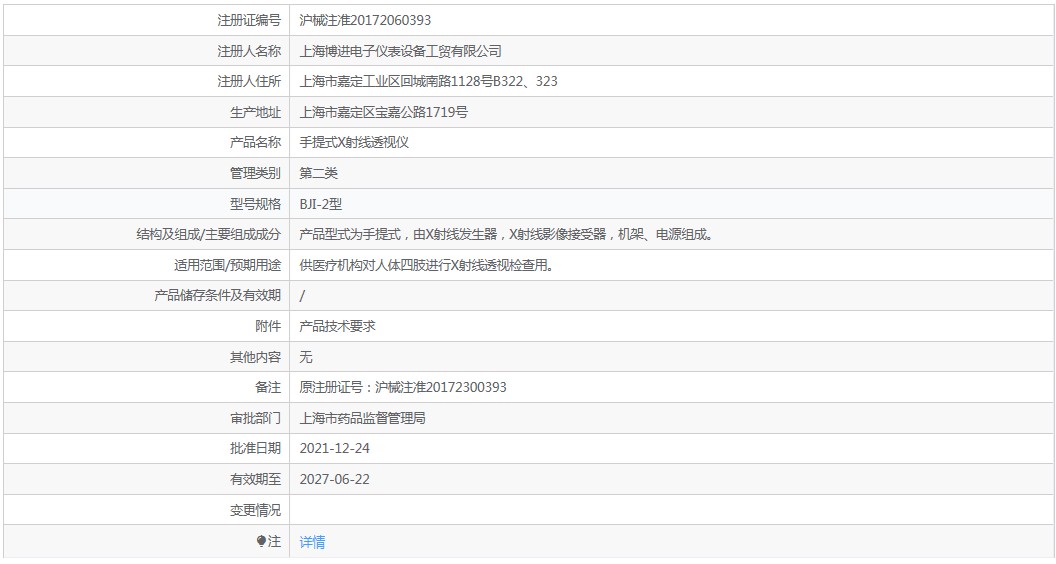The image size is (1056, 564).
Task: Select intended use text 供医疗机构对人体四肢进行X射线透视检查用
Action: coord(427,265)
